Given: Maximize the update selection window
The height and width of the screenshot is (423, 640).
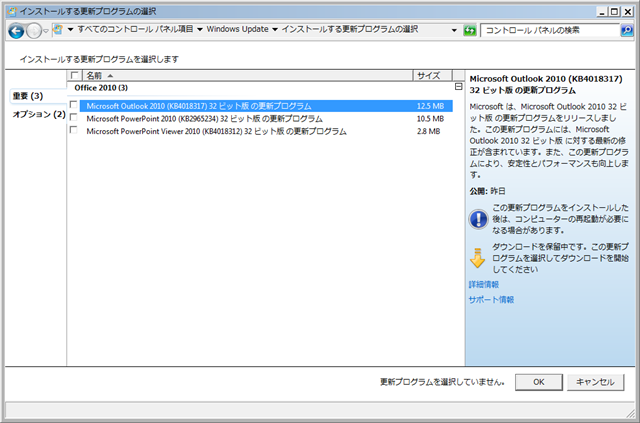Looking at the screenshot, I should coord(614,12).
